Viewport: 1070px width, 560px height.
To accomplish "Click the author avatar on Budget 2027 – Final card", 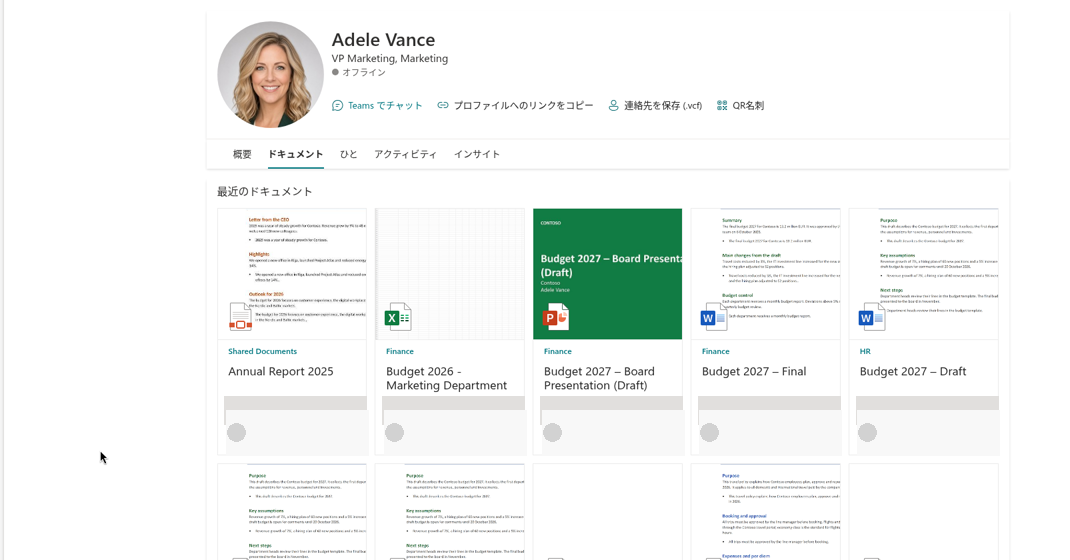I will point(709,432).
